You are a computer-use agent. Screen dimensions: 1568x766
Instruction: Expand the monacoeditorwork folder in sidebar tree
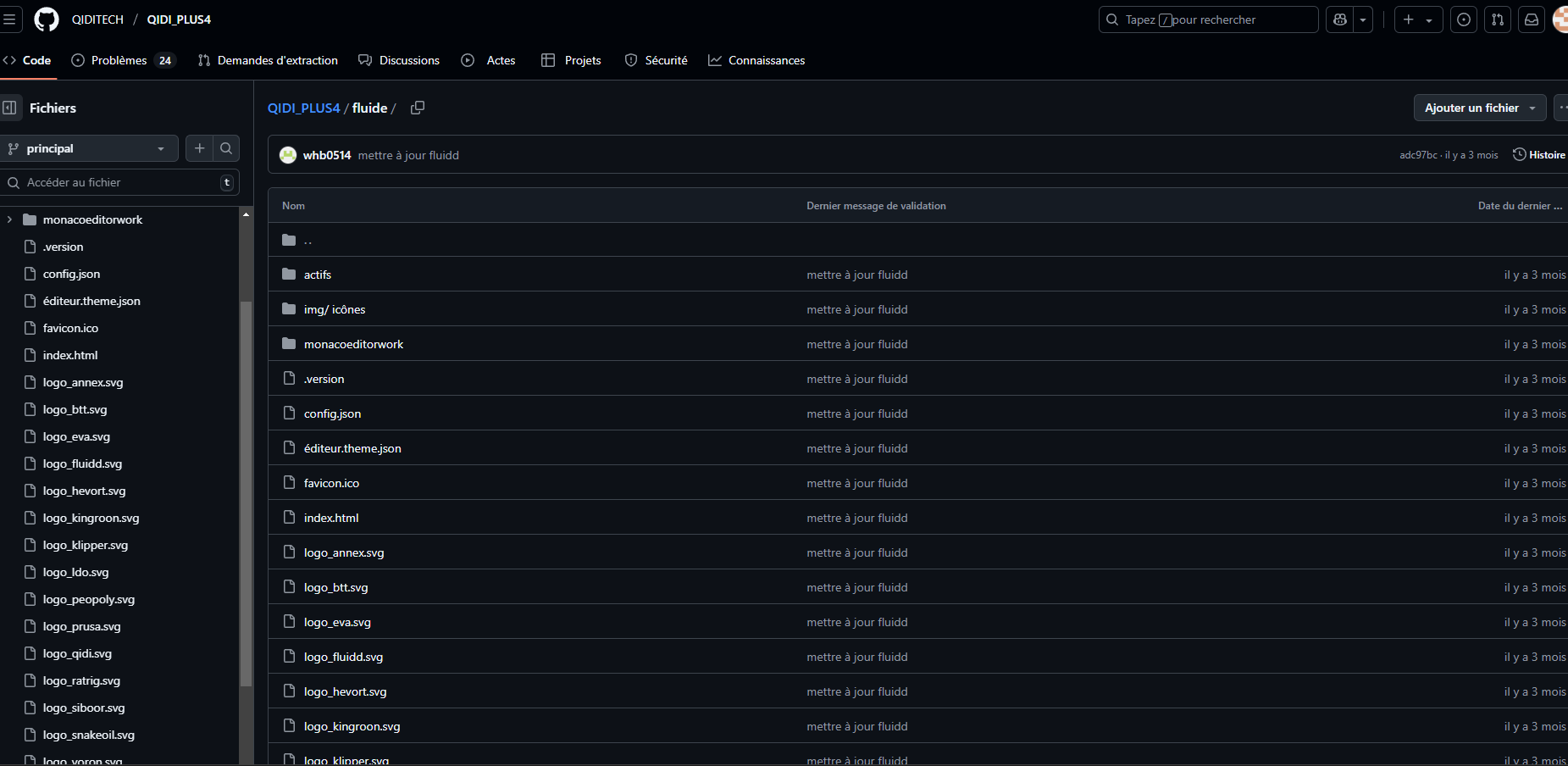[x=9, y=219]
